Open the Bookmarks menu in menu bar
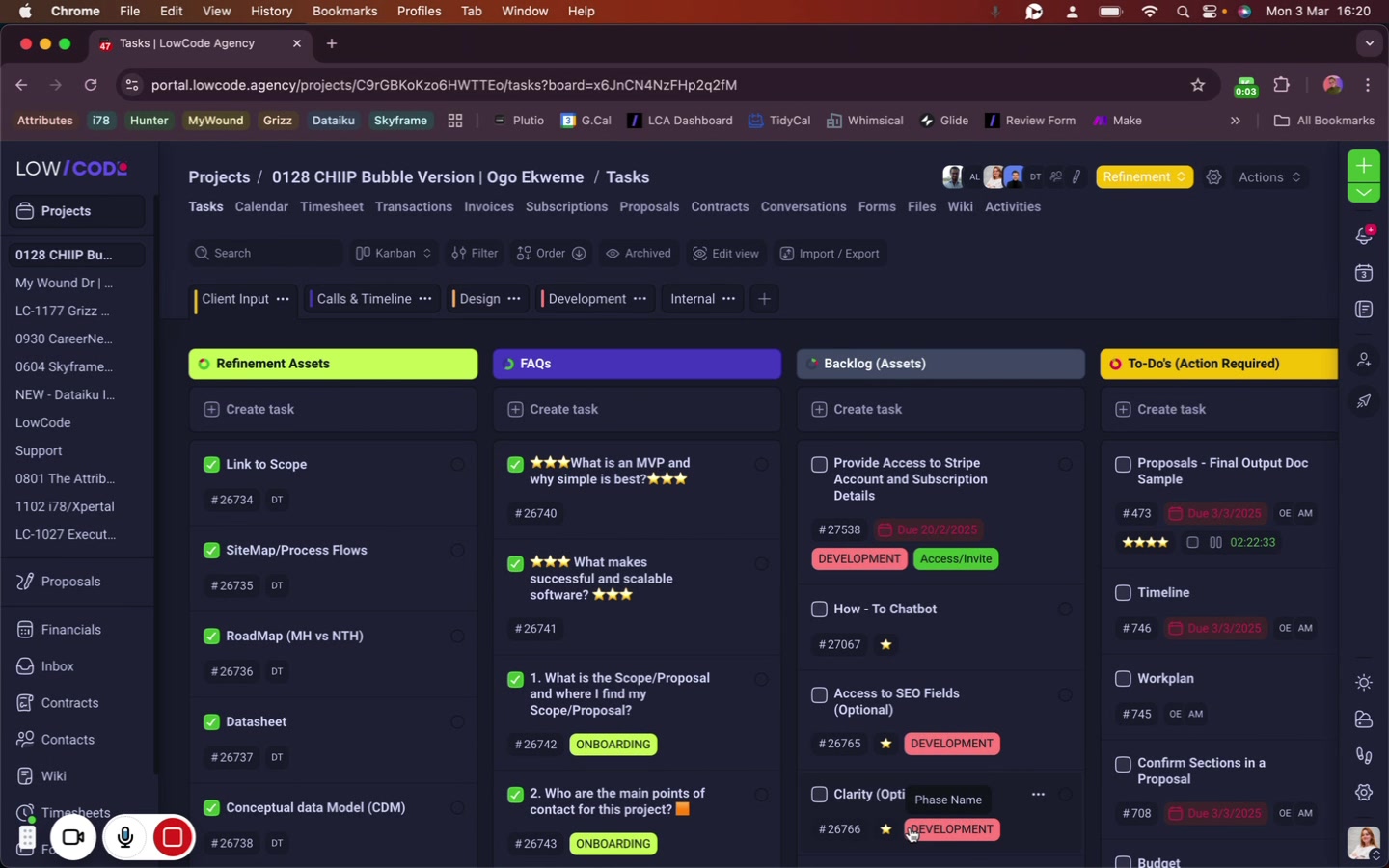1389x868 pixels. [x=344, y=12]
